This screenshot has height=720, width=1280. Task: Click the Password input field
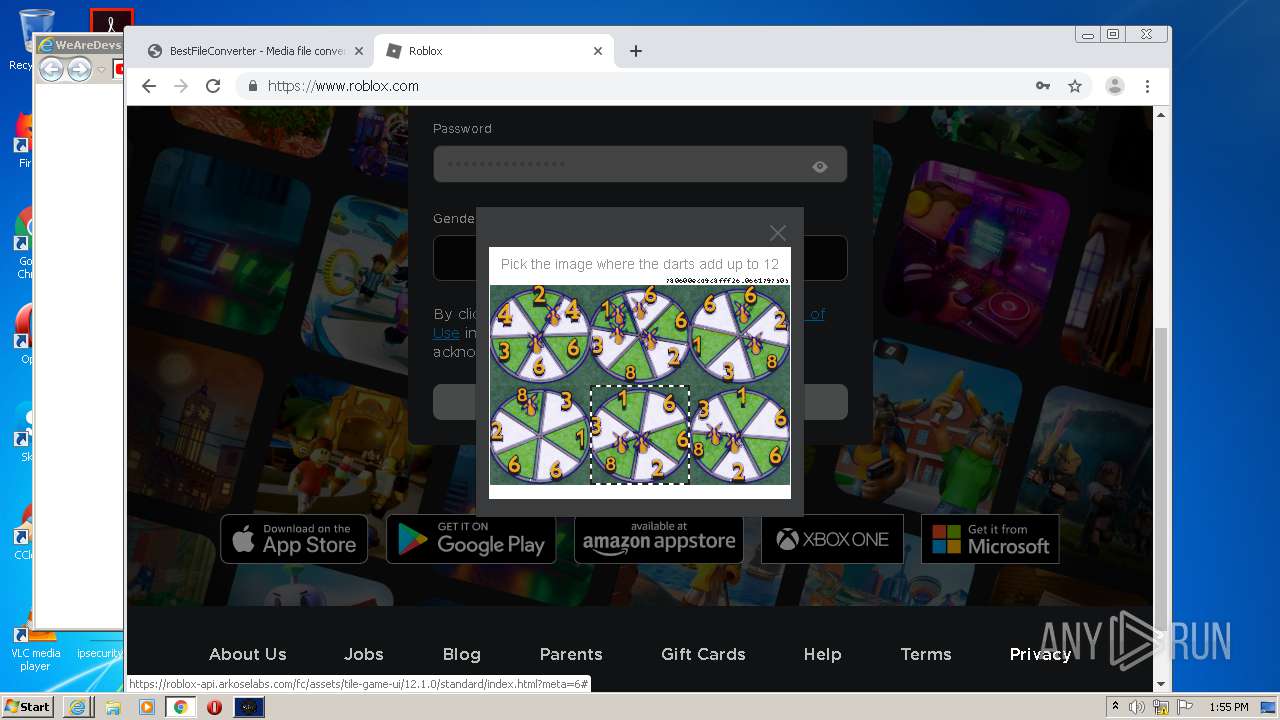(640, 164)
